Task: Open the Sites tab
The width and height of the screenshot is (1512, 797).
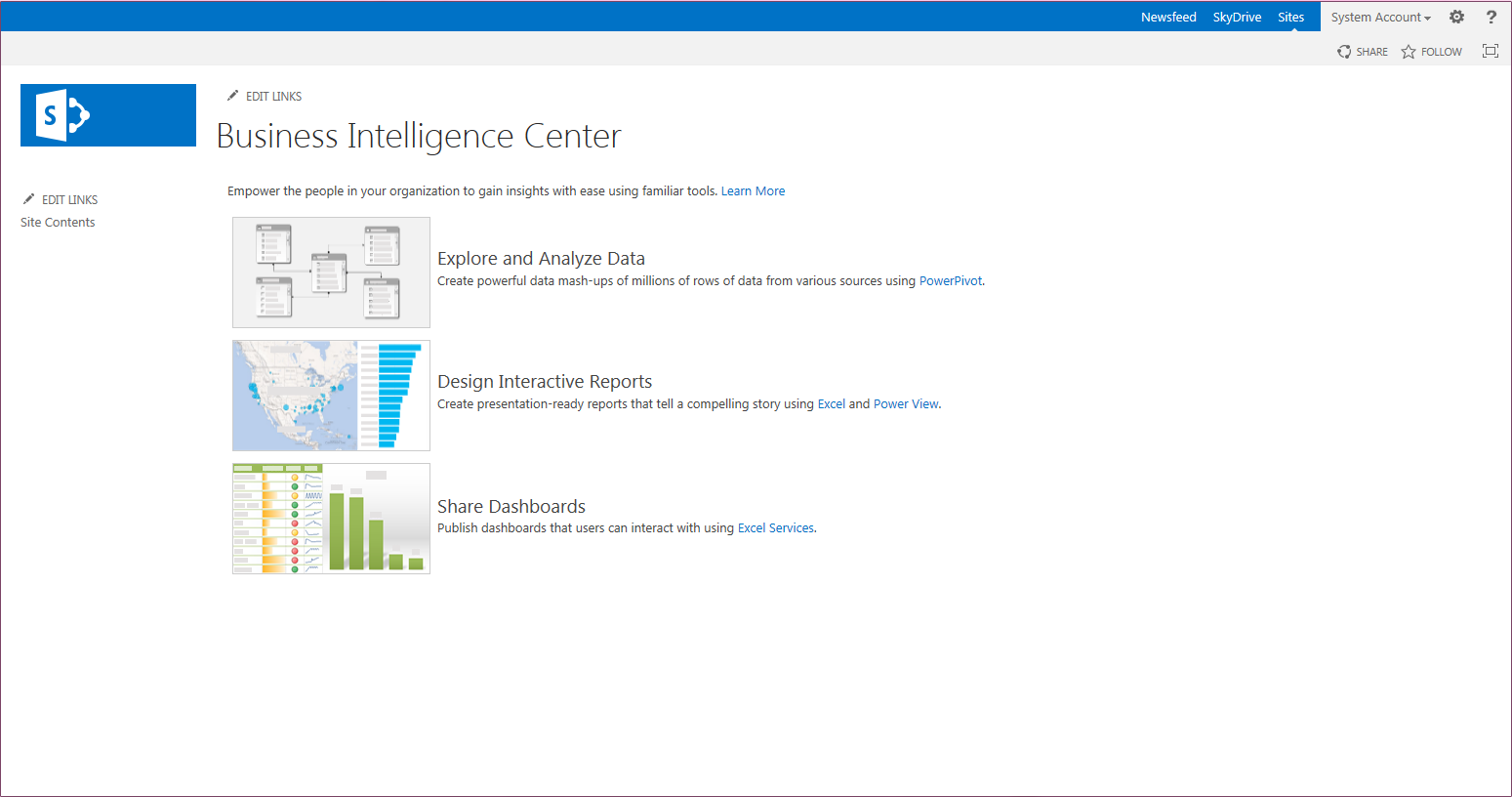Action: (x=1290, y=17)
